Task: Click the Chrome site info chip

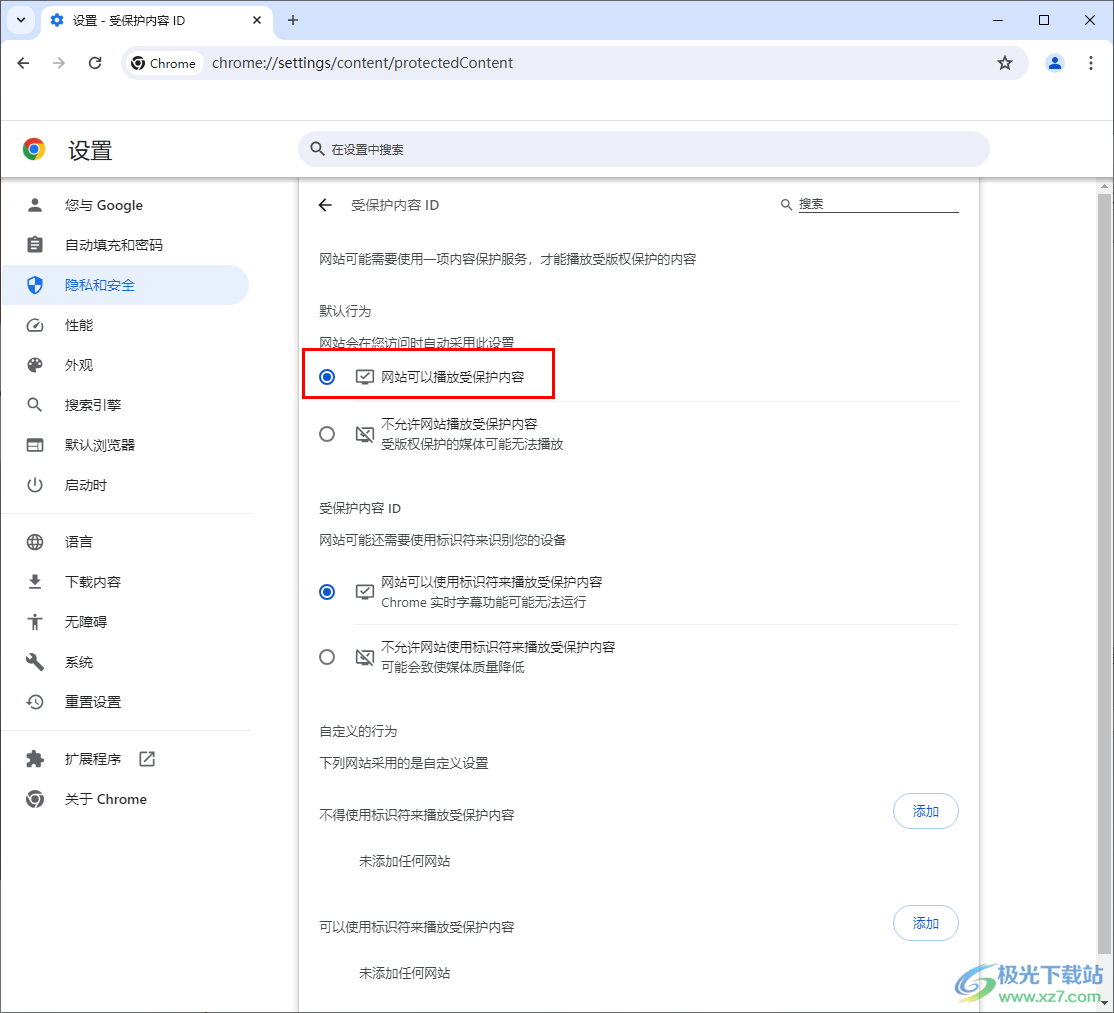Action: pyautogui.click(x=164, y=63)
